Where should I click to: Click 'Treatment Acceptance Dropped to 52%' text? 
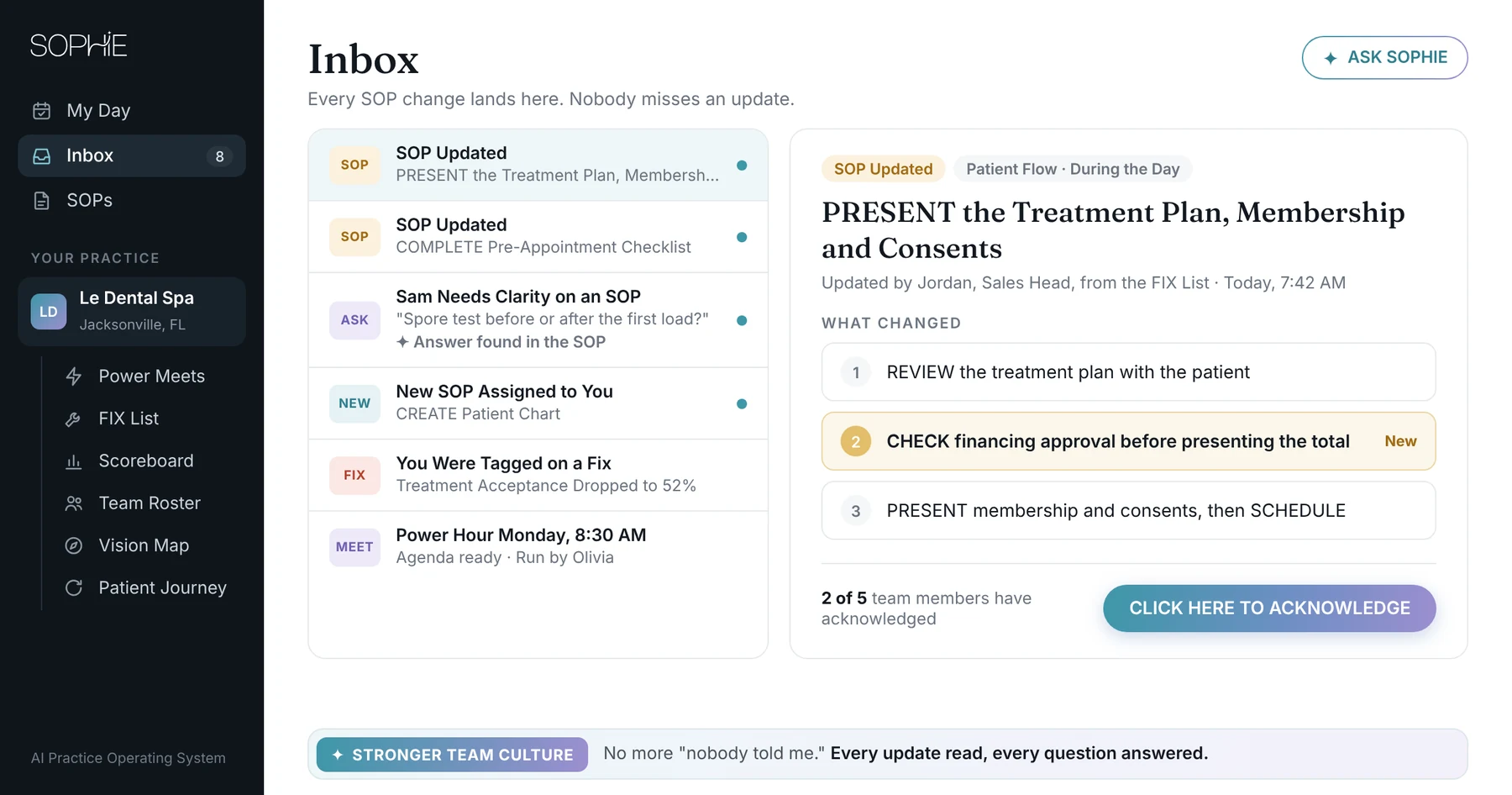pyautogui.click(x=546, y=486)
